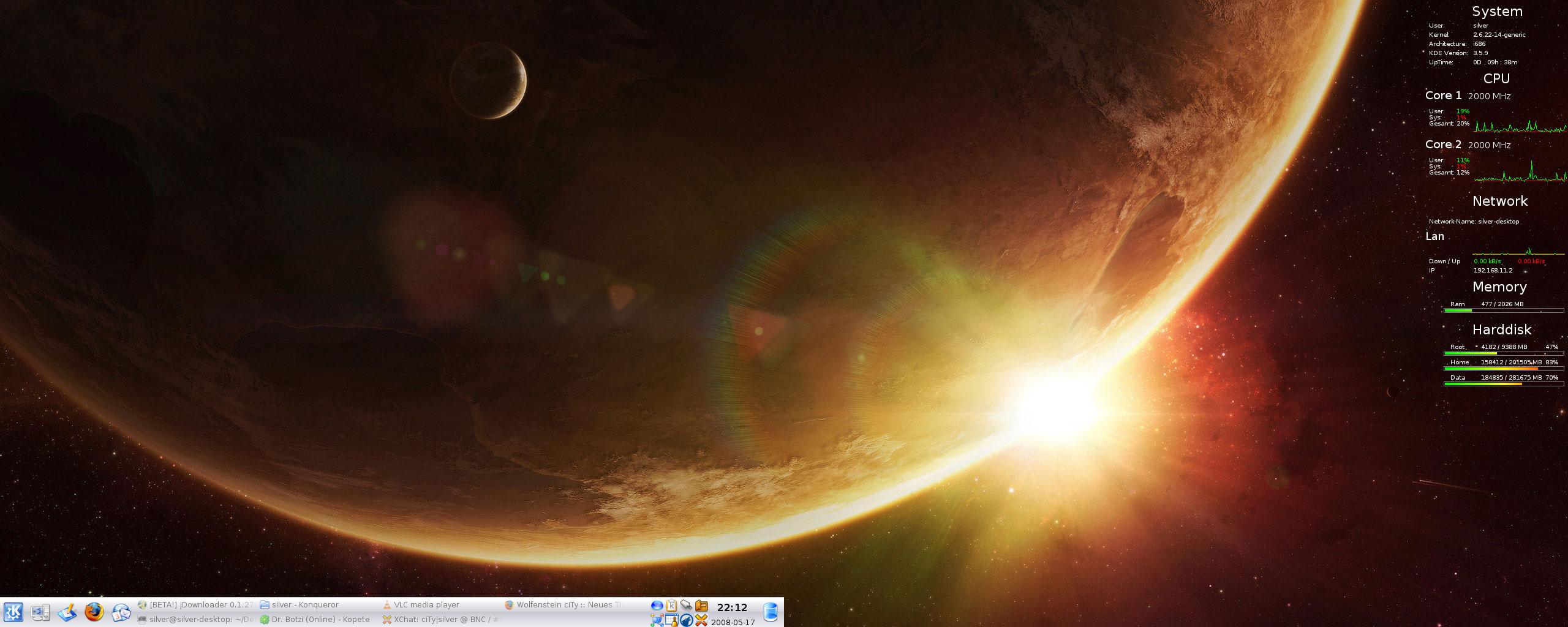Click the 158412 / 201505 MB Home value
This screenshot has height=627, width=1568.
pos(1511,362)
